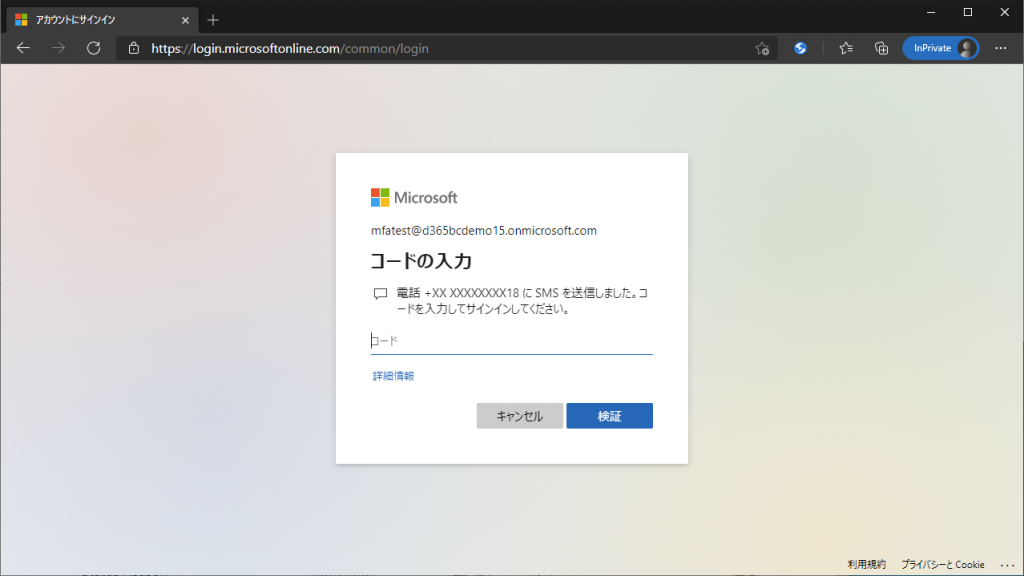Maximize the browser window
This screenshot has height=576, width=1024.
968,12
